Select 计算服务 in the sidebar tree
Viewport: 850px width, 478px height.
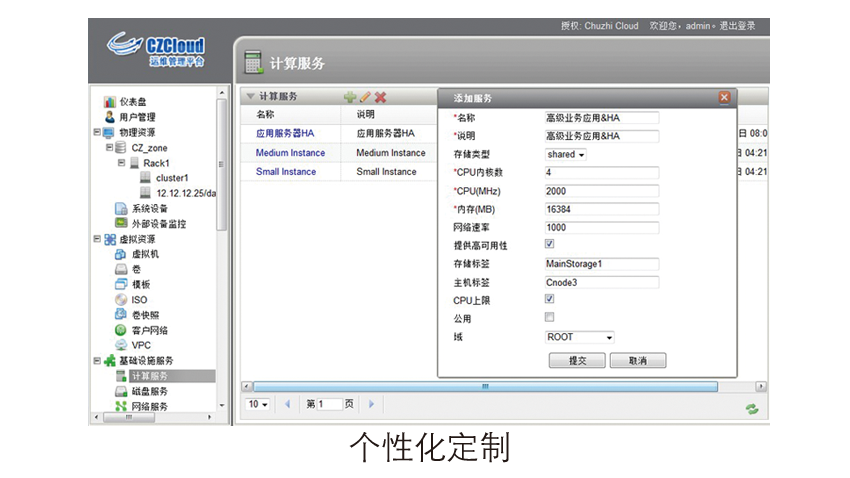click(x=150, y=376)
